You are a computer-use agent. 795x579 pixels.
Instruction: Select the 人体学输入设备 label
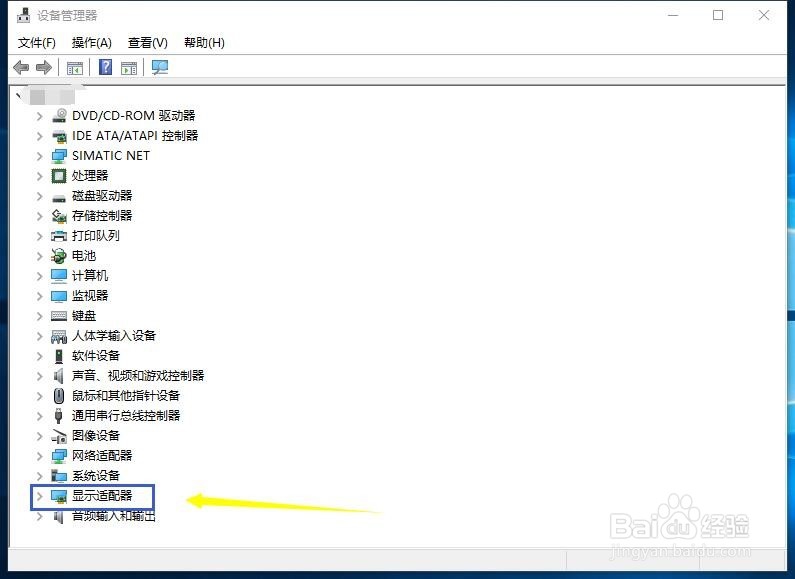114,336
